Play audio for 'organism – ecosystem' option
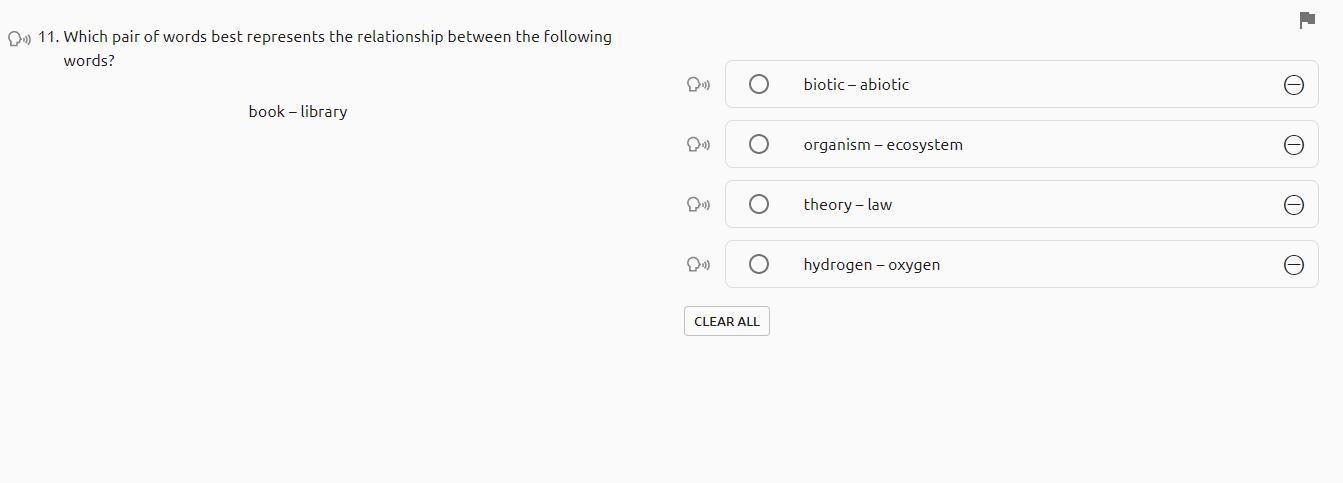1343x483 pixels. click(x=698, y=145)
